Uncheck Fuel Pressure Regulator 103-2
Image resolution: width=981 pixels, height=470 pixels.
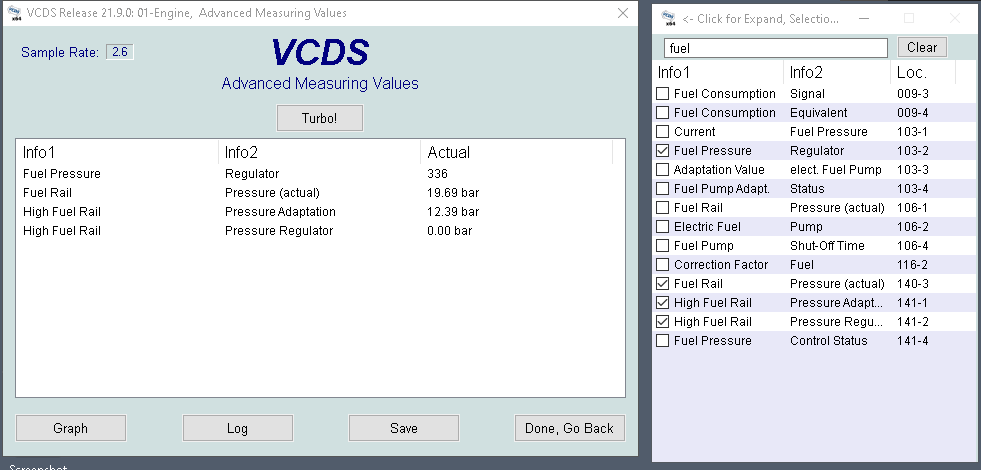[662, 151]
